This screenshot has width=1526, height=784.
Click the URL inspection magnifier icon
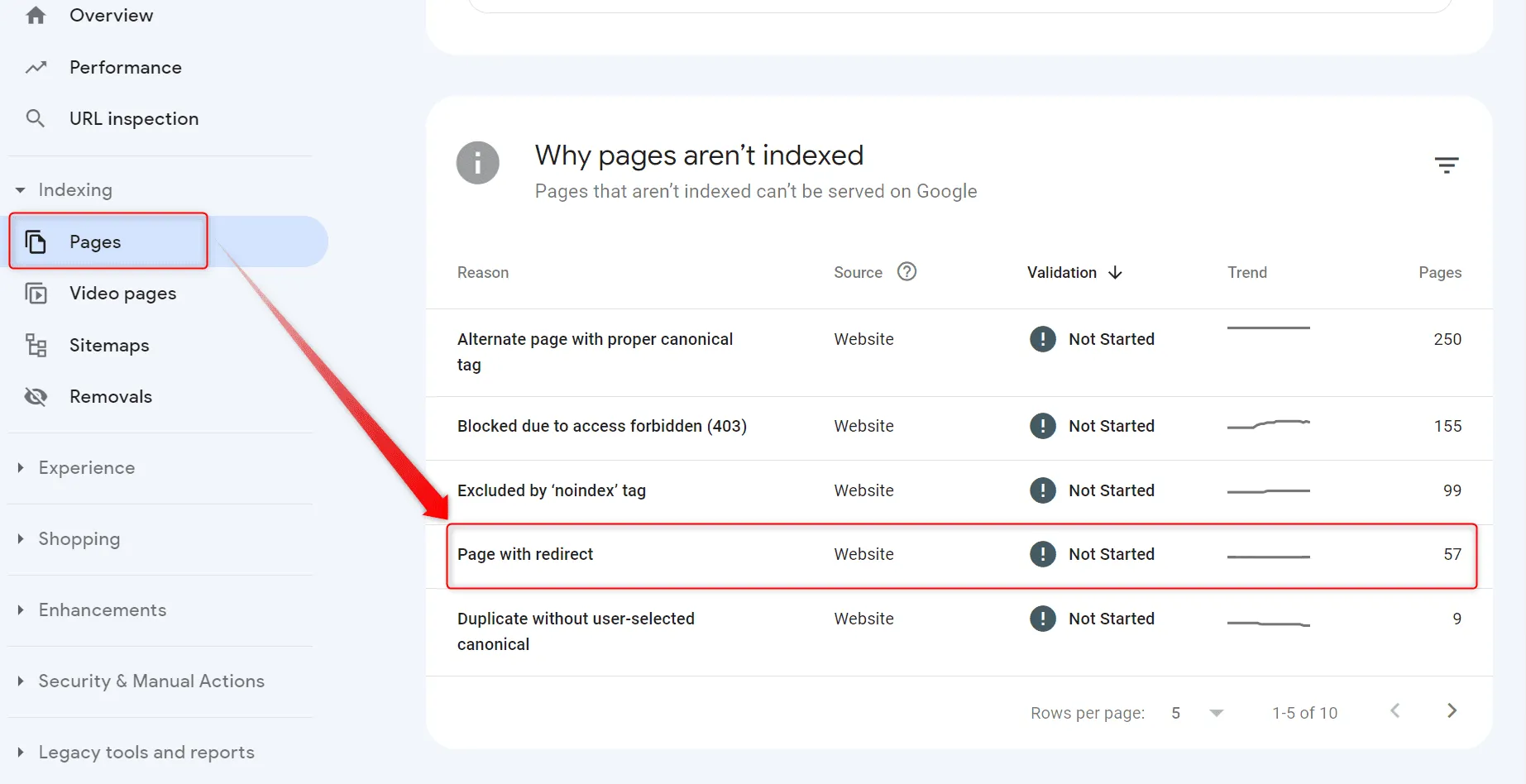tap(36, 118)
